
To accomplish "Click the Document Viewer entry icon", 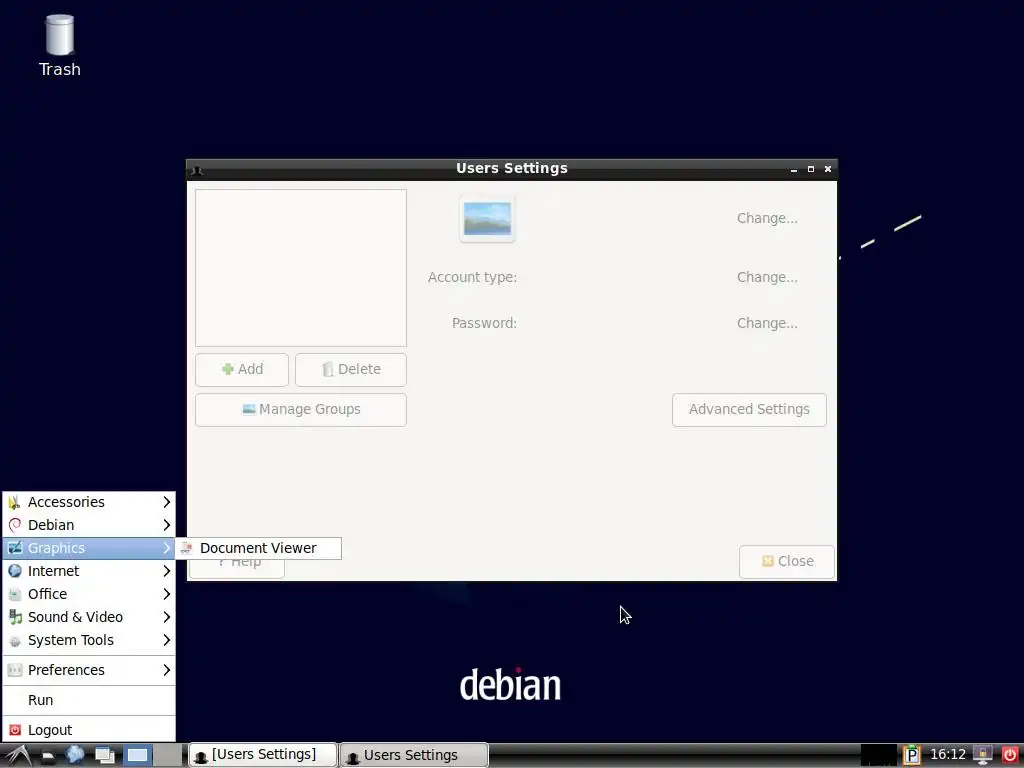I will 187,548.
